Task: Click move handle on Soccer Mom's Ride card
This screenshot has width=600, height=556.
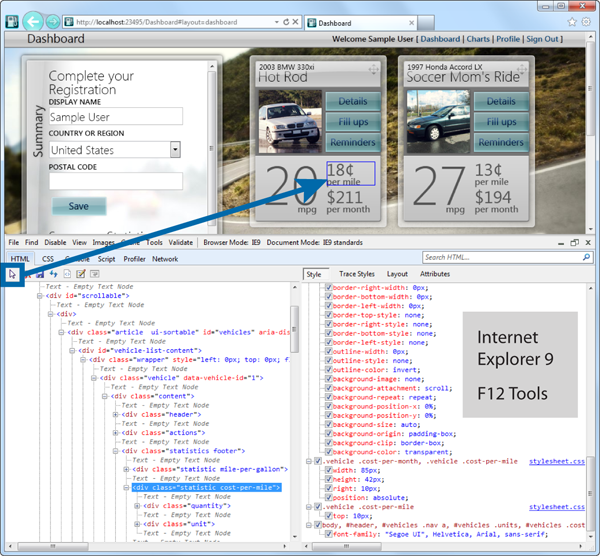Action: tap(522, 70)
